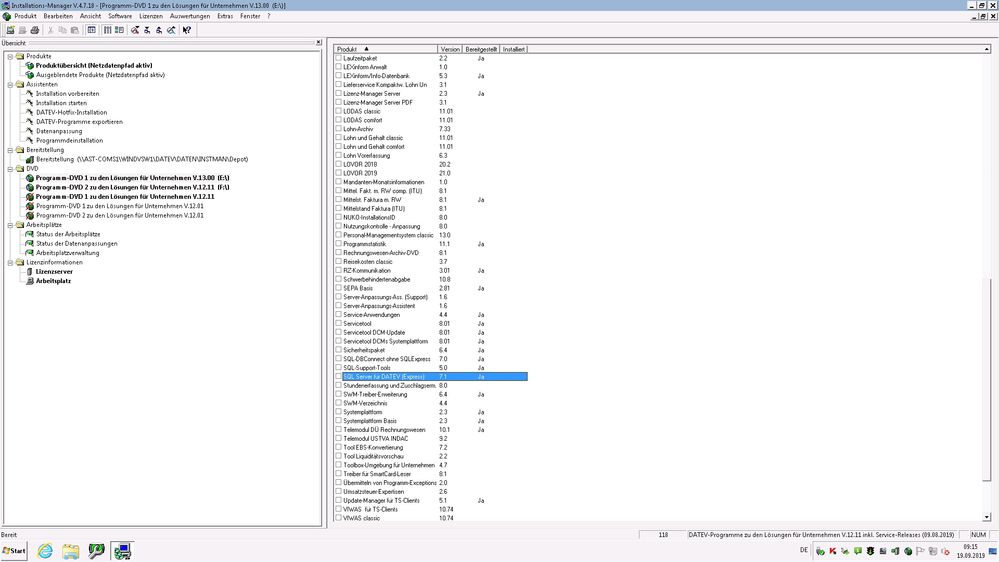
Task: Open Datenanpassung assistant in tree
Action: [x=59, y=131]
